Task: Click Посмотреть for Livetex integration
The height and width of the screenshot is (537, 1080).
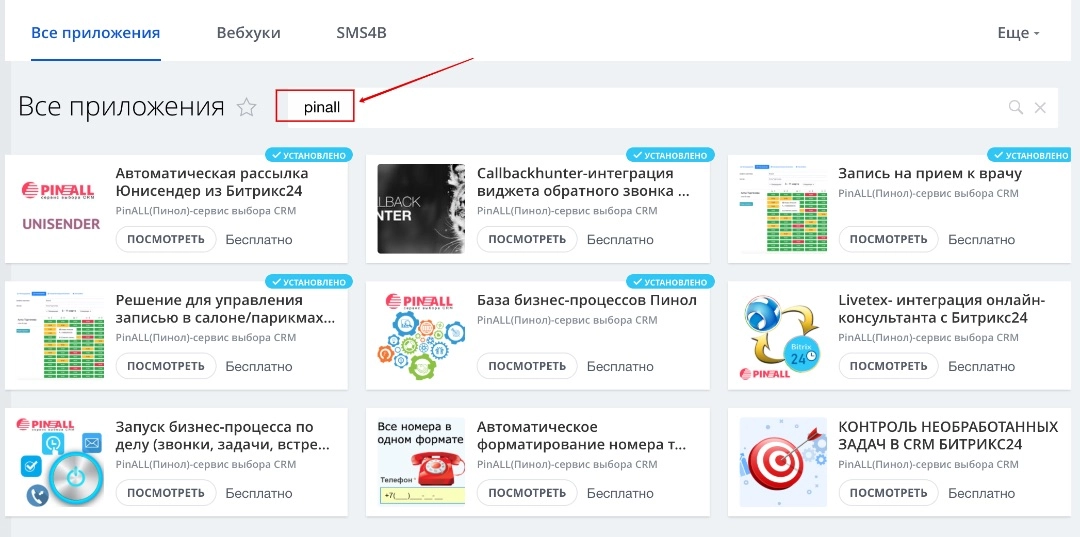Action: point(888,366)
